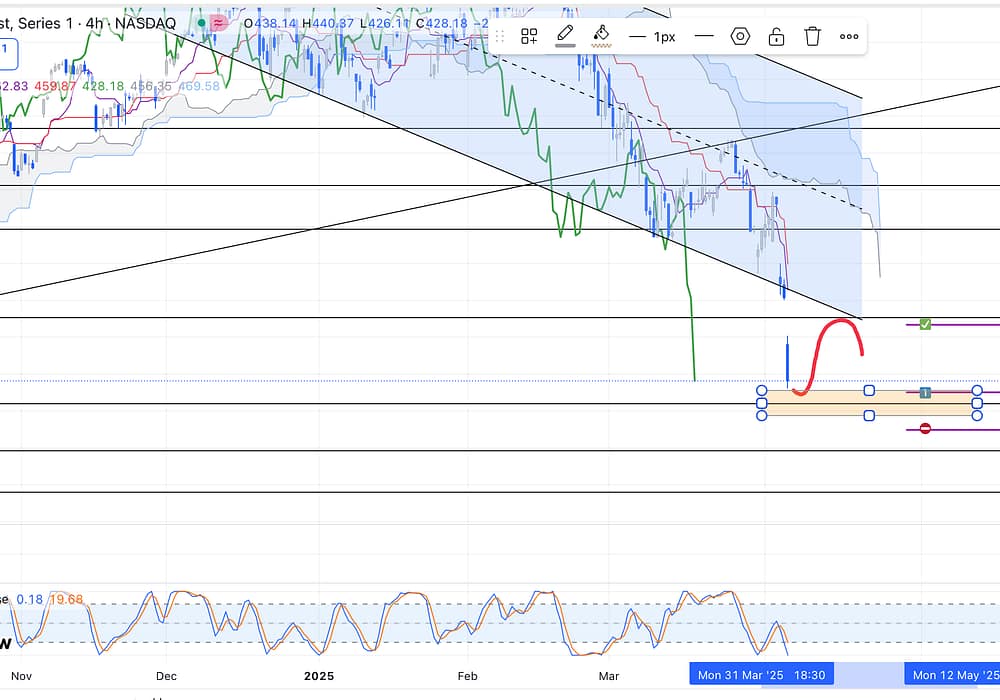Delete the selected drawing with trash icon
Viewport: 1000px width, 700px height.
(x=813, y=37)
